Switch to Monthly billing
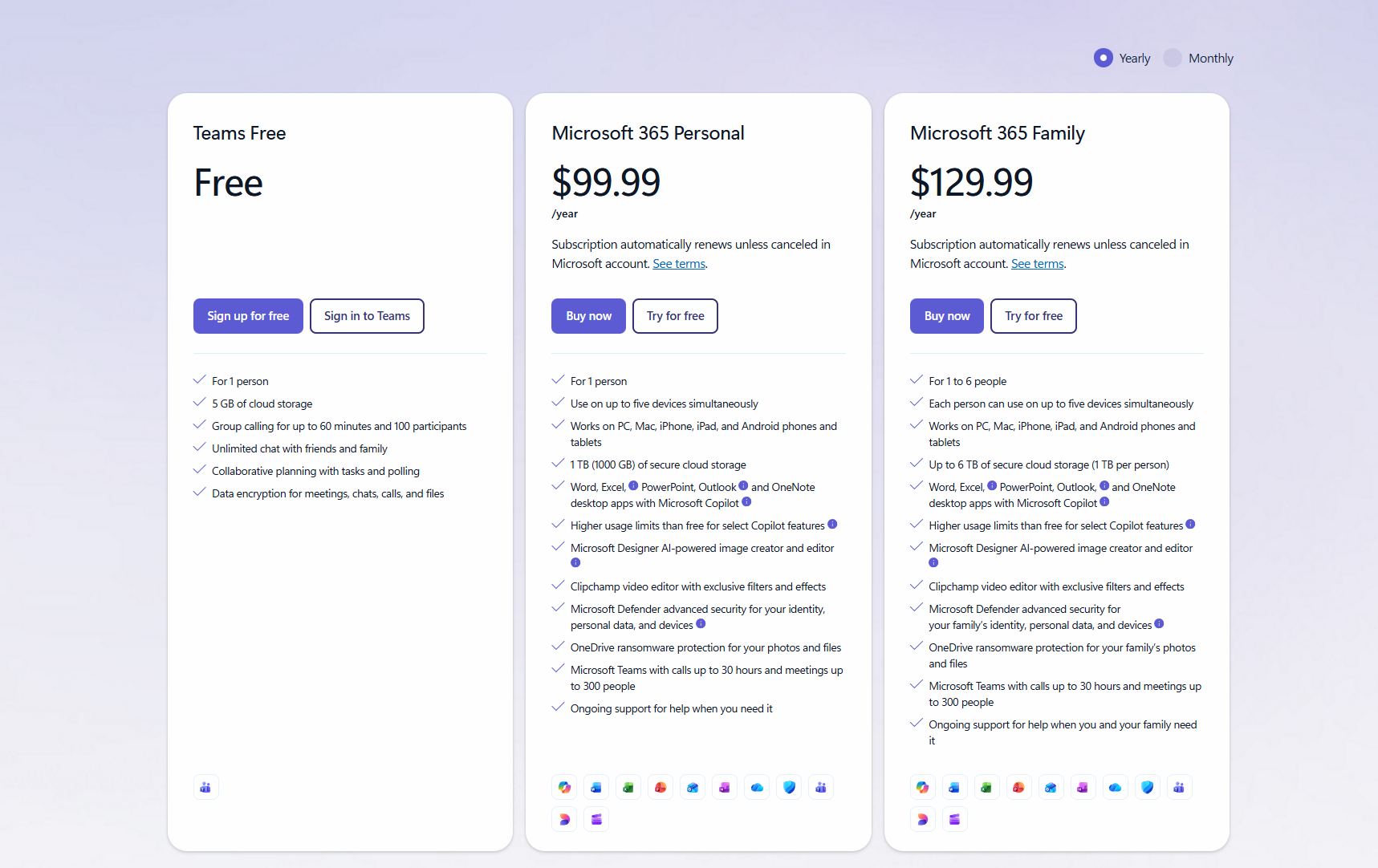1378x868 pixels. (x=1173, y=58)
